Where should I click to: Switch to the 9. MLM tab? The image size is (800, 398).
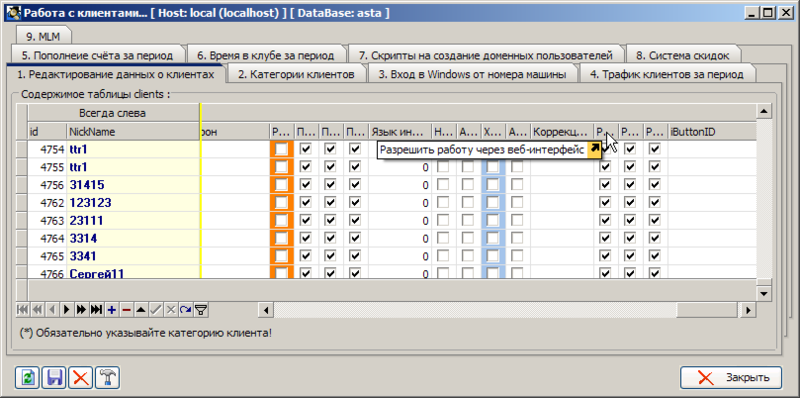44,36
